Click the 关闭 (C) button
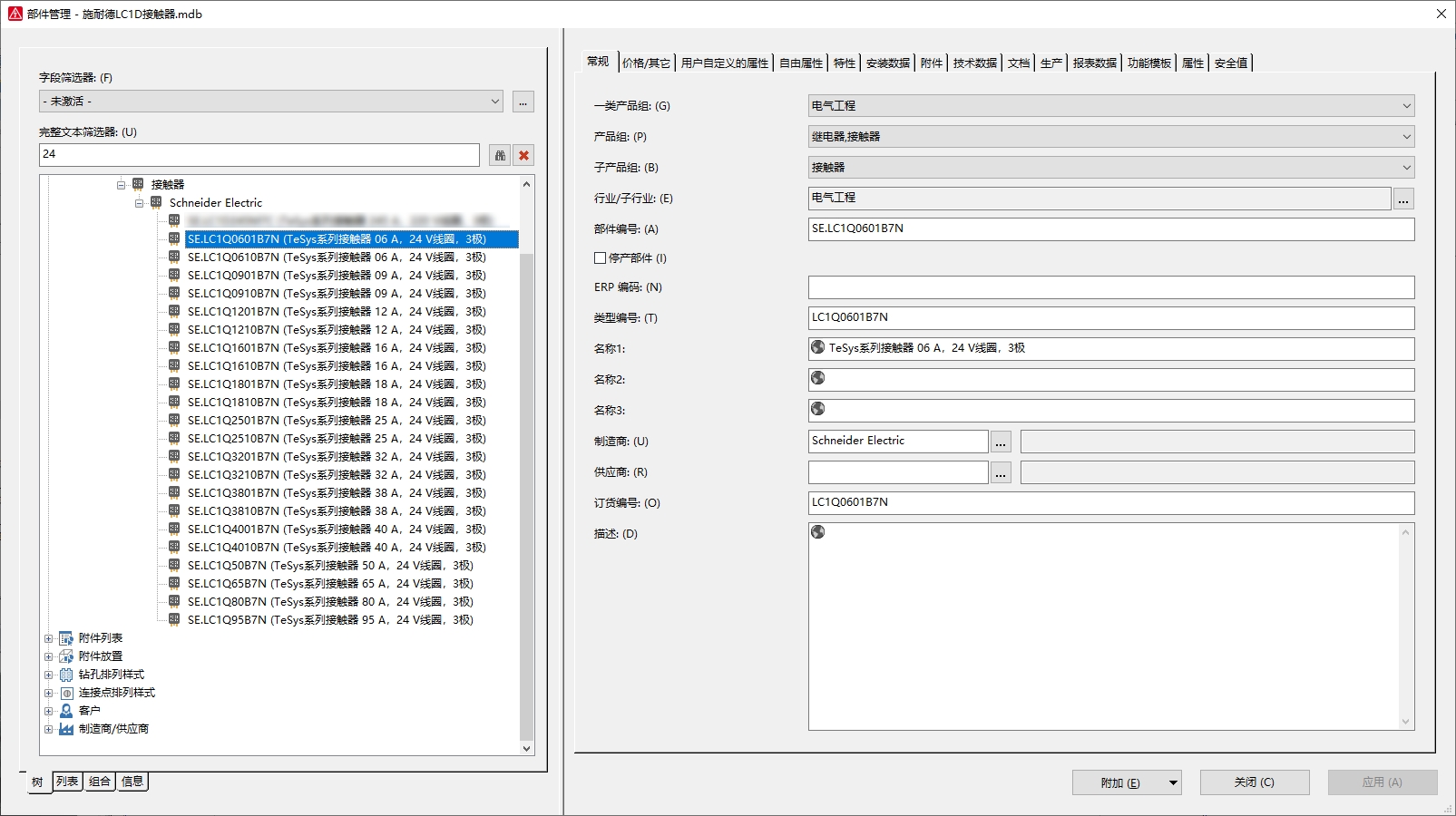 pyautogui.click(x=1254, y=782)
